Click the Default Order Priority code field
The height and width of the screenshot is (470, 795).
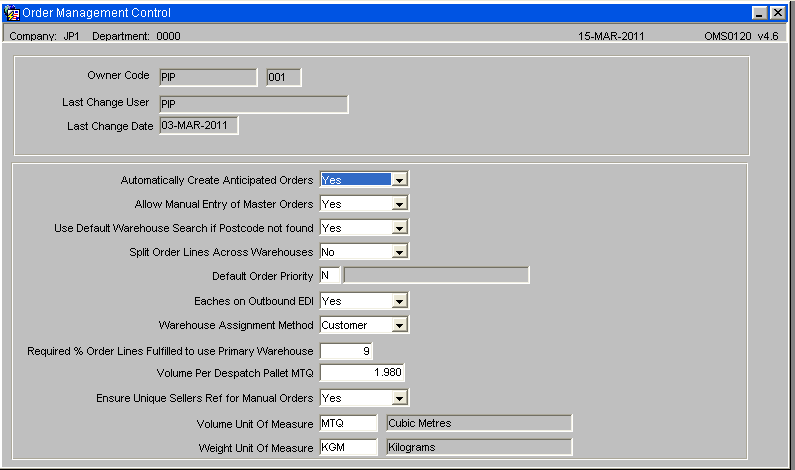coord(330,275)
